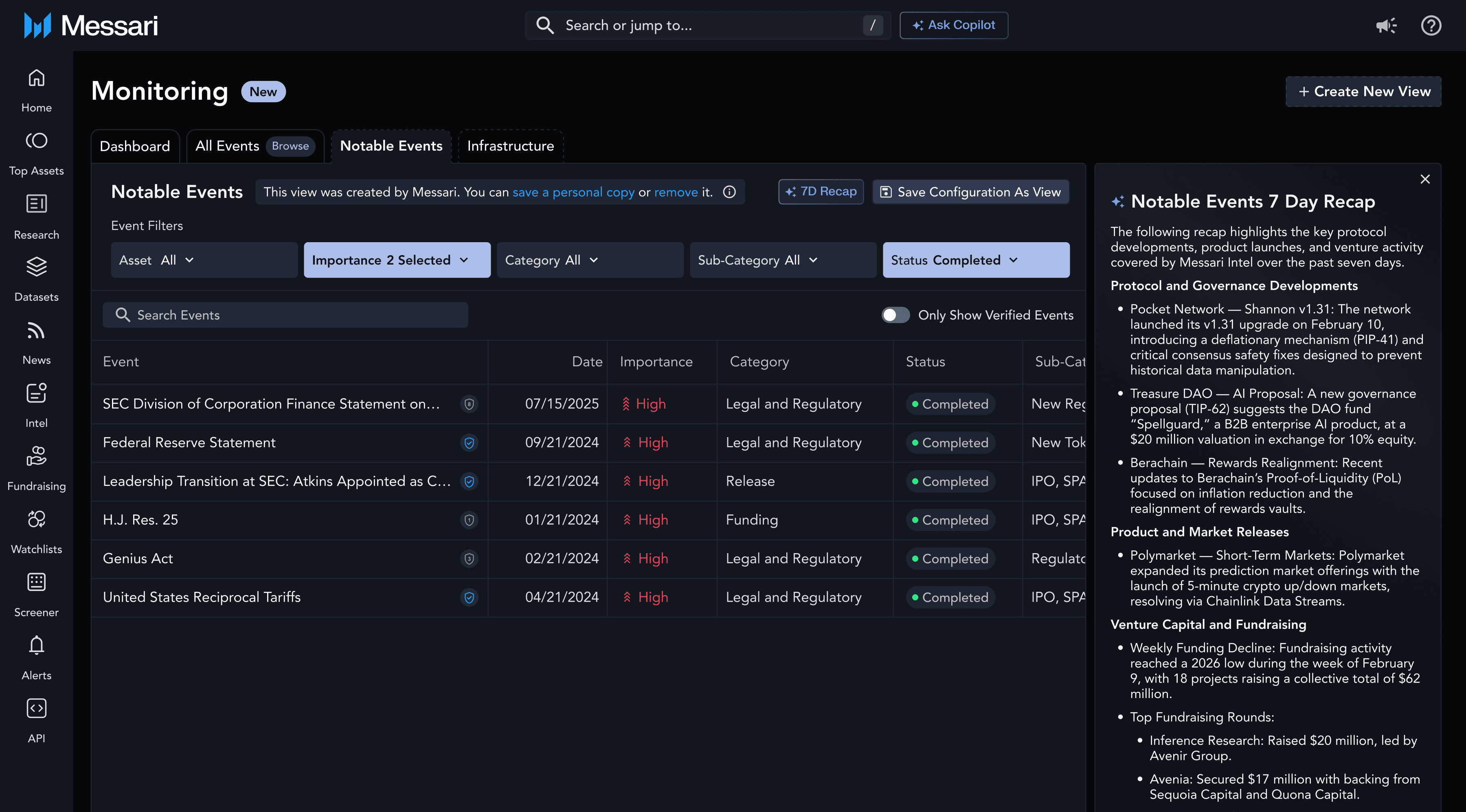
Task: Expand the Sub-Category All dropdown
Action: pyautogui.click(x=783, y=260)
